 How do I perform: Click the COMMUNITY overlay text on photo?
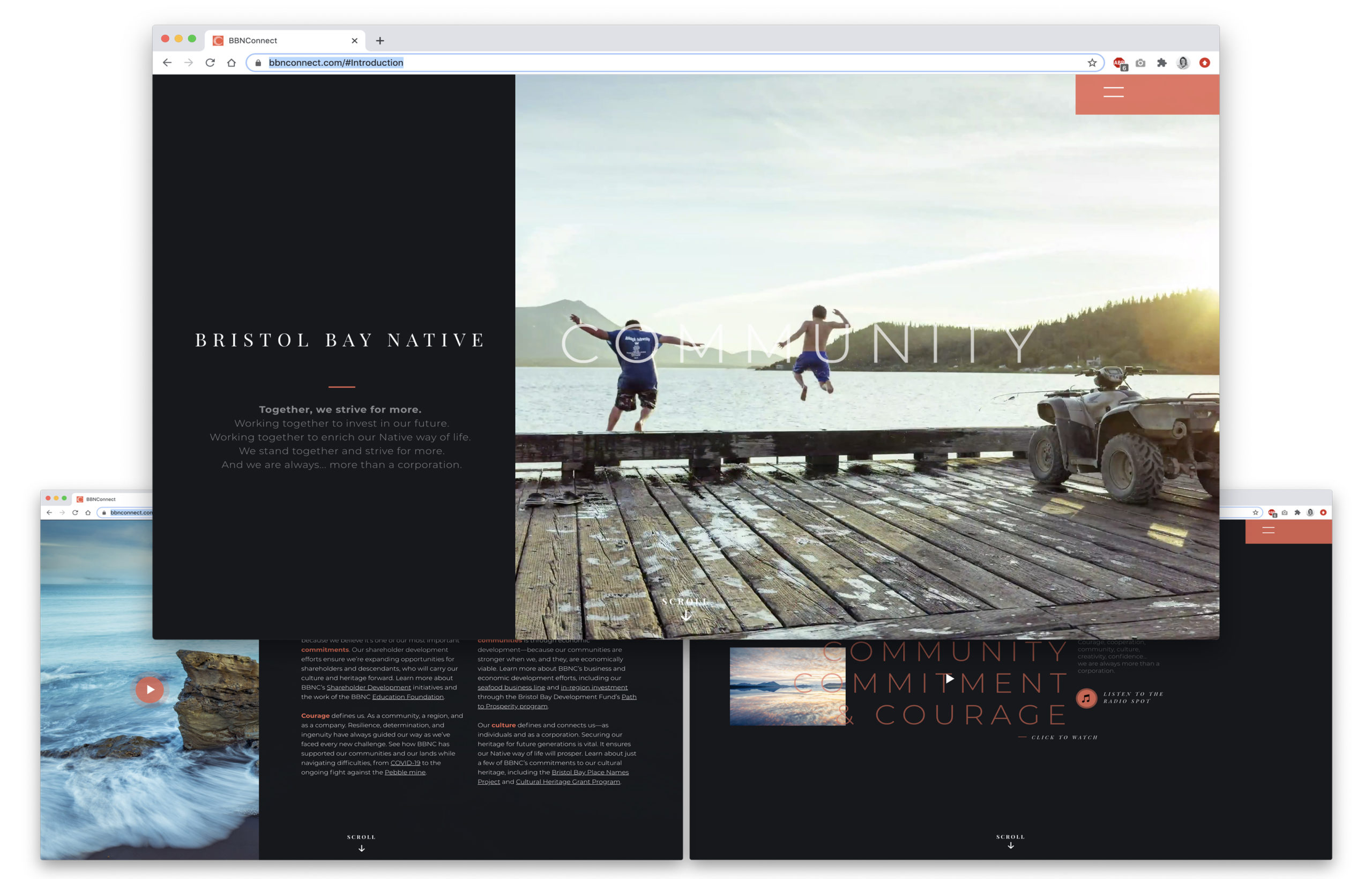tap(799, 344)
